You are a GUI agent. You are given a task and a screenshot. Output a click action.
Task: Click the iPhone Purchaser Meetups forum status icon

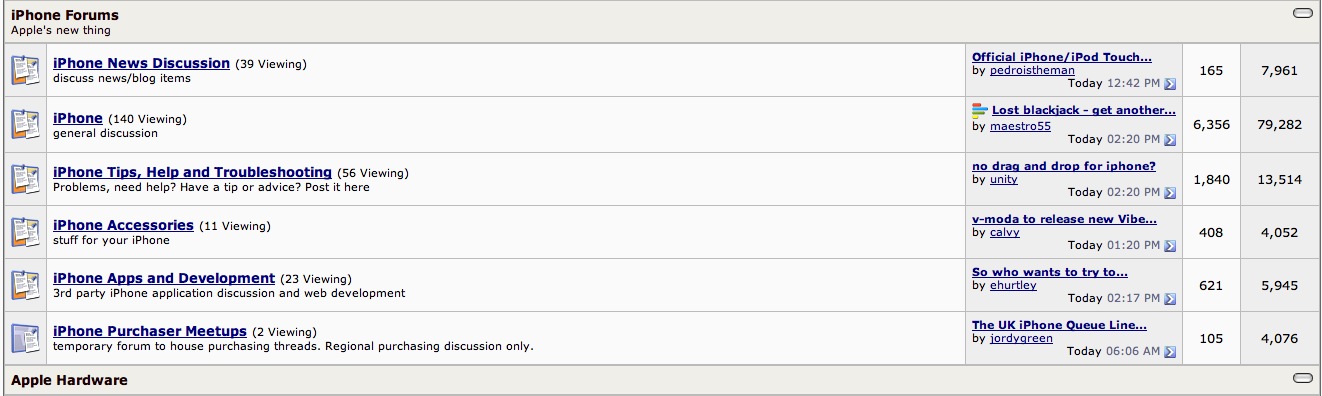coord(25,338)
